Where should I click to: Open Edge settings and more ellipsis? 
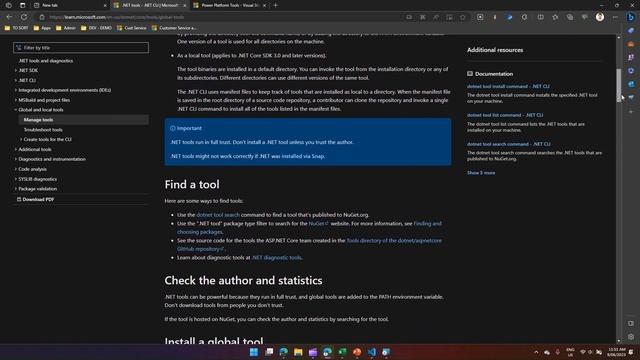click(x=615, y=17)
